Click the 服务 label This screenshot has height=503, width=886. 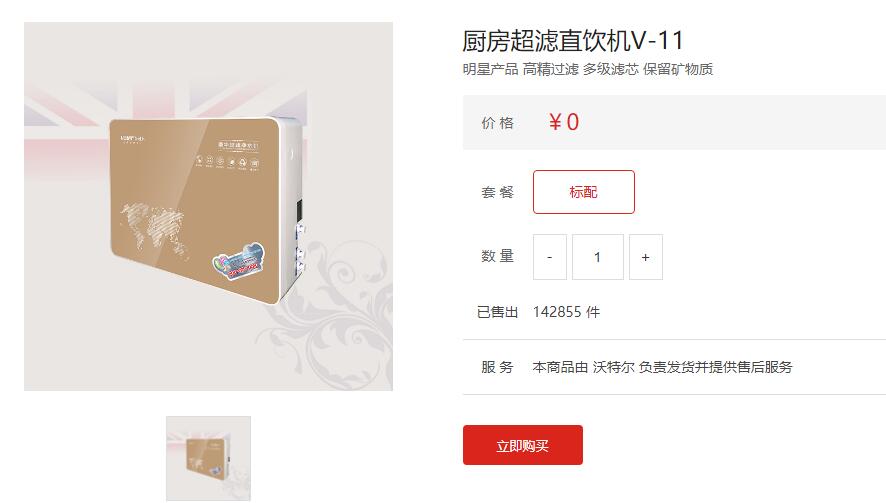click(x=498, y=367)
